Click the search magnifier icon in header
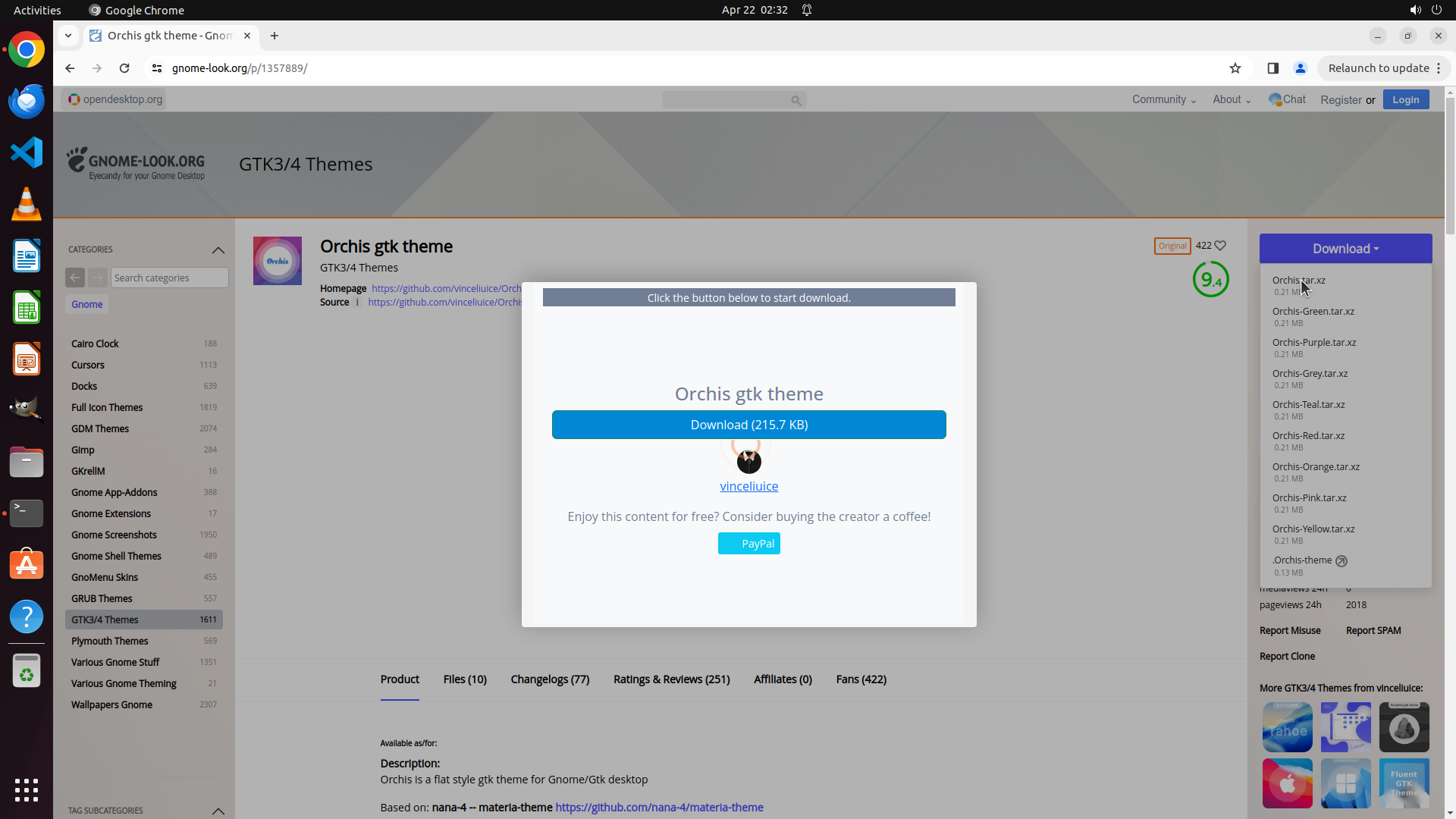The width and height of the screenshot is (1456, 819). coord(795,100)
